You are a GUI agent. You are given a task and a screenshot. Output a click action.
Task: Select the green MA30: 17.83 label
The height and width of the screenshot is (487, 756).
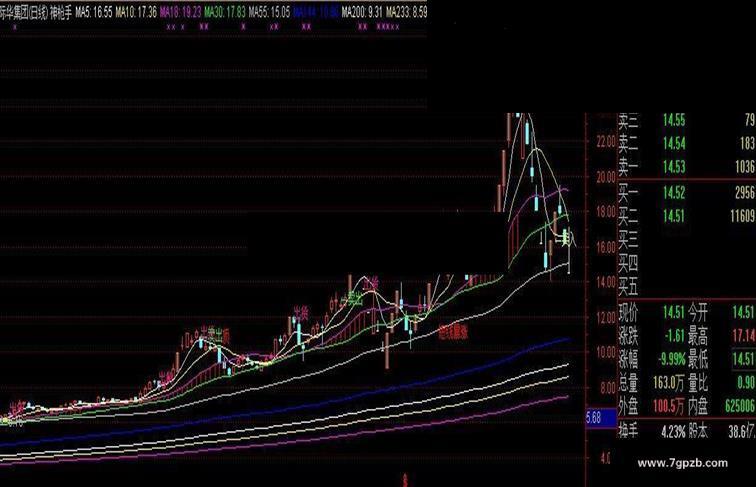225,12
